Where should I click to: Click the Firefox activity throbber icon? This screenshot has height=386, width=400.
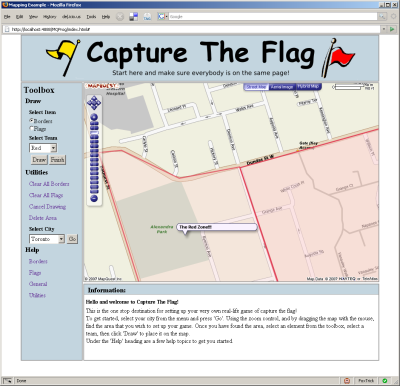(394, 16)
